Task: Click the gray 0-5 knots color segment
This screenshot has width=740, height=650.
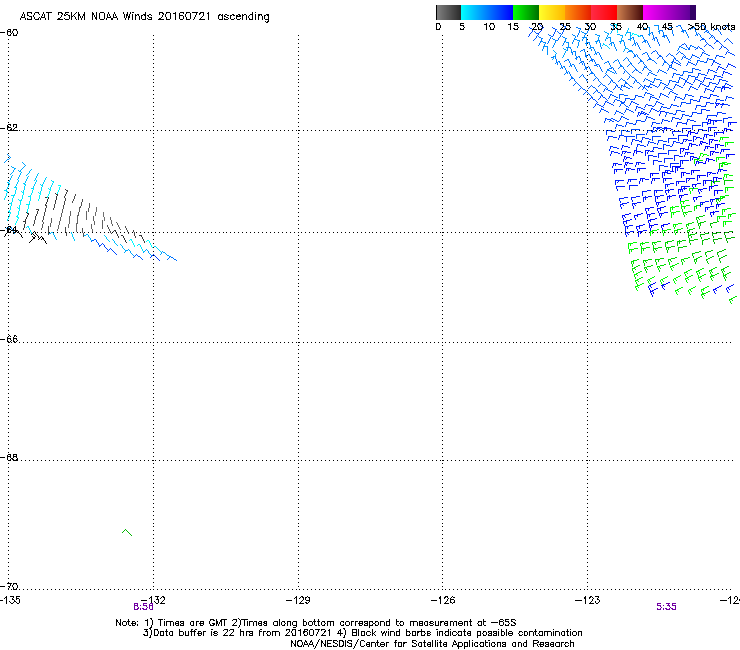Action: pyautogui.click(x=448, y=12)
